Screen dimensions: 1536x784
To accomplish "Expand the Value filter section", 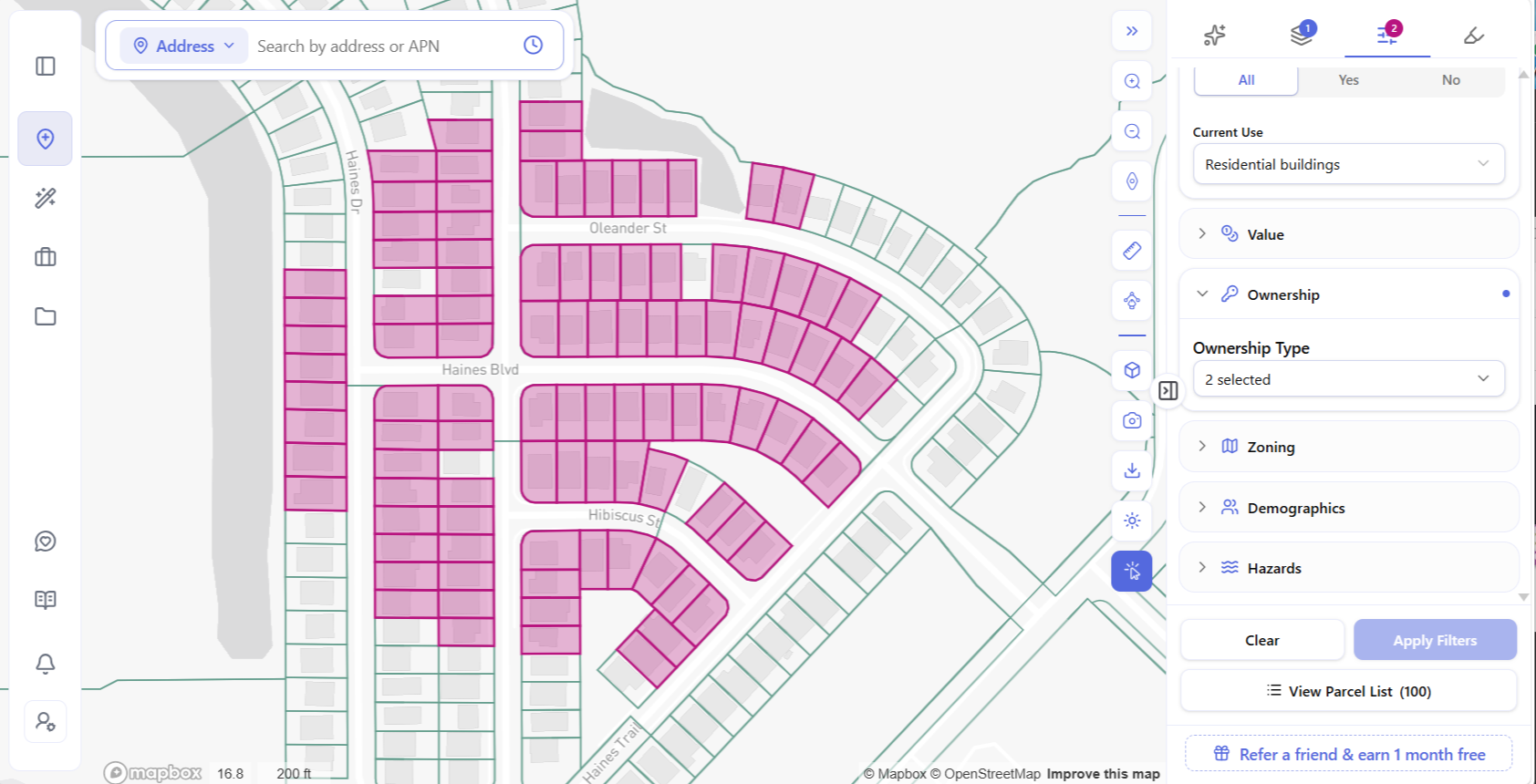I will (1349, 234).
